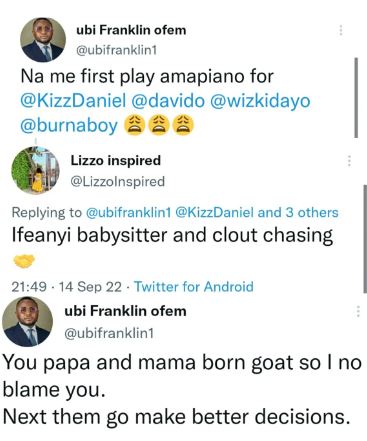This screenshot has height=441, width=367.
Task: Open more options on Lizzo inspired reply
Action: point(349,161)
